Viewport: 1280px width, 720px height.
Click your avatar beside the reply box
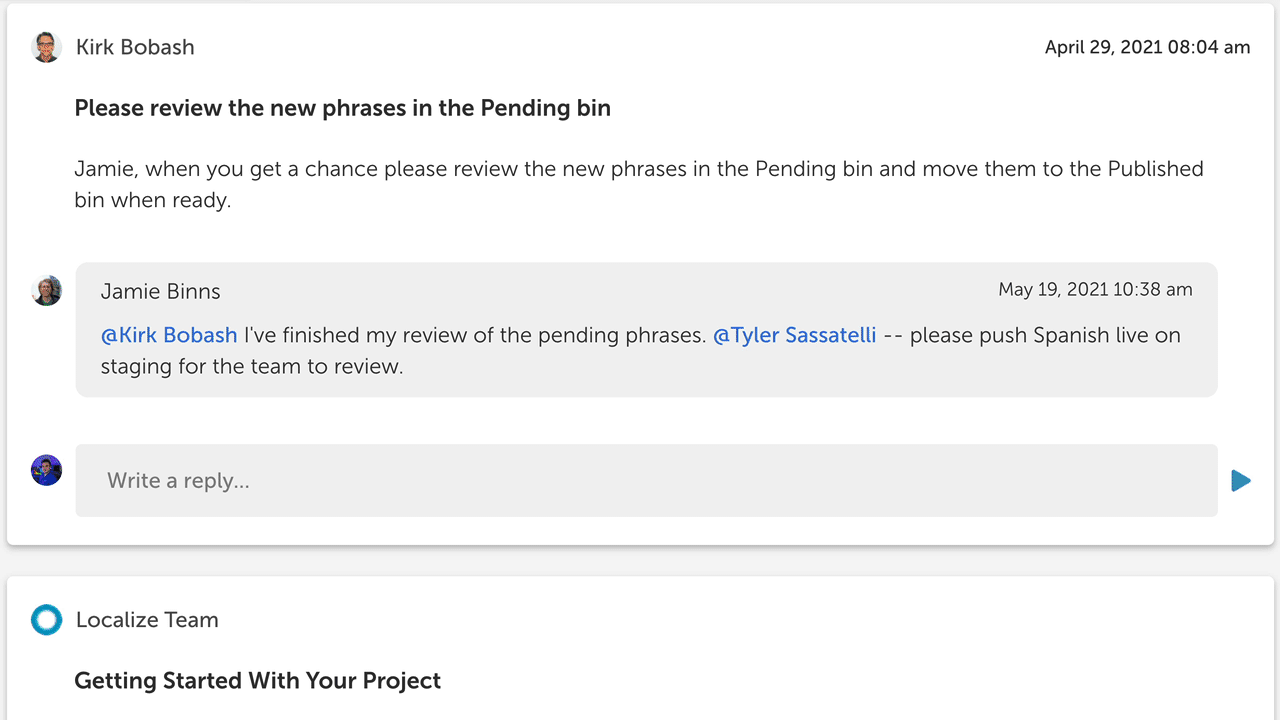pyautogui.click(x=47, y=470)
